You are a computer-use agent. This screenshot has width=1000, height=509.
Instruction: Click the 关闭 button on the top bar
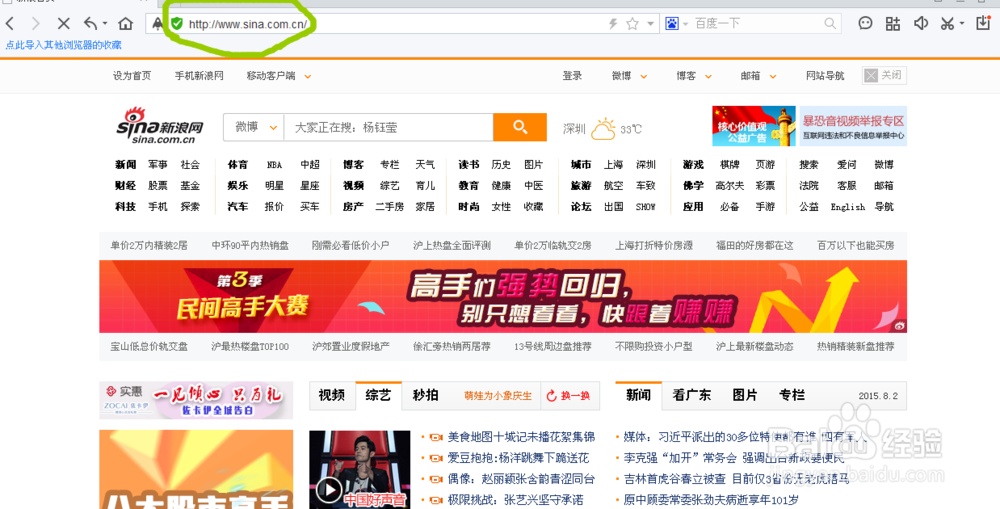pyautogui.click(x=884, y=75)
